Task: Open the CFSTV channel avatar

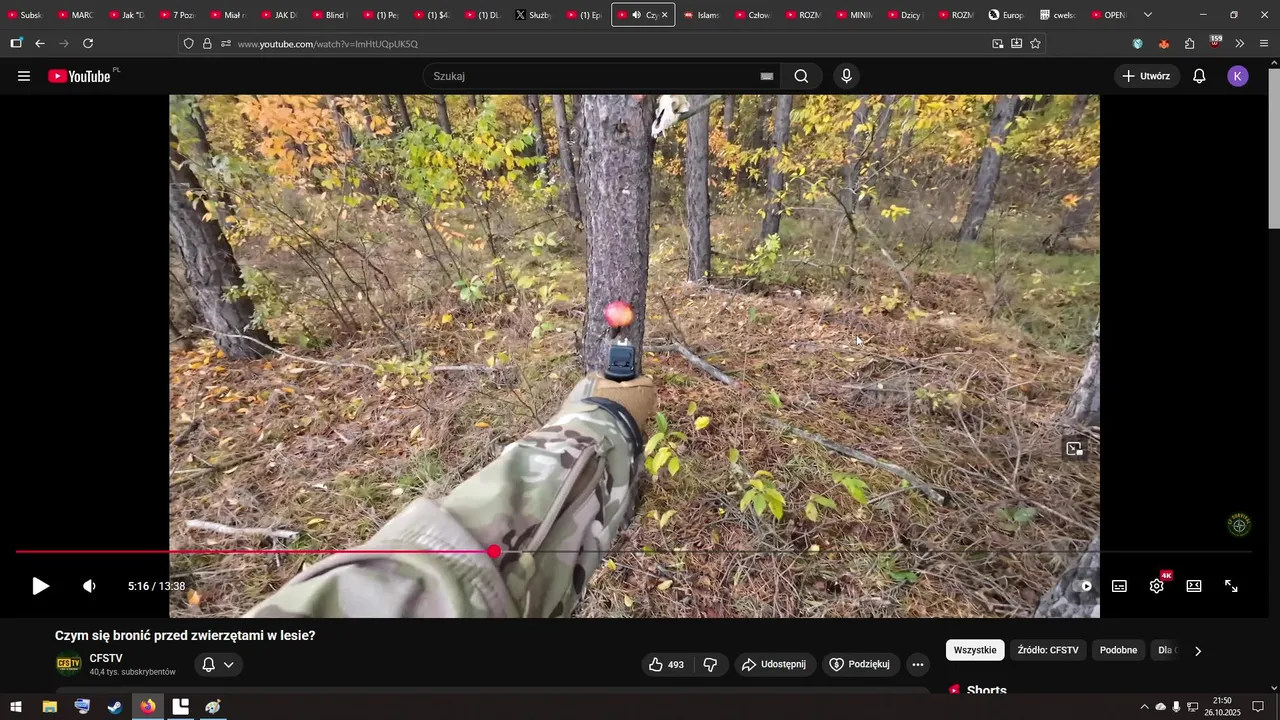Action: click(x=69, y=664)
